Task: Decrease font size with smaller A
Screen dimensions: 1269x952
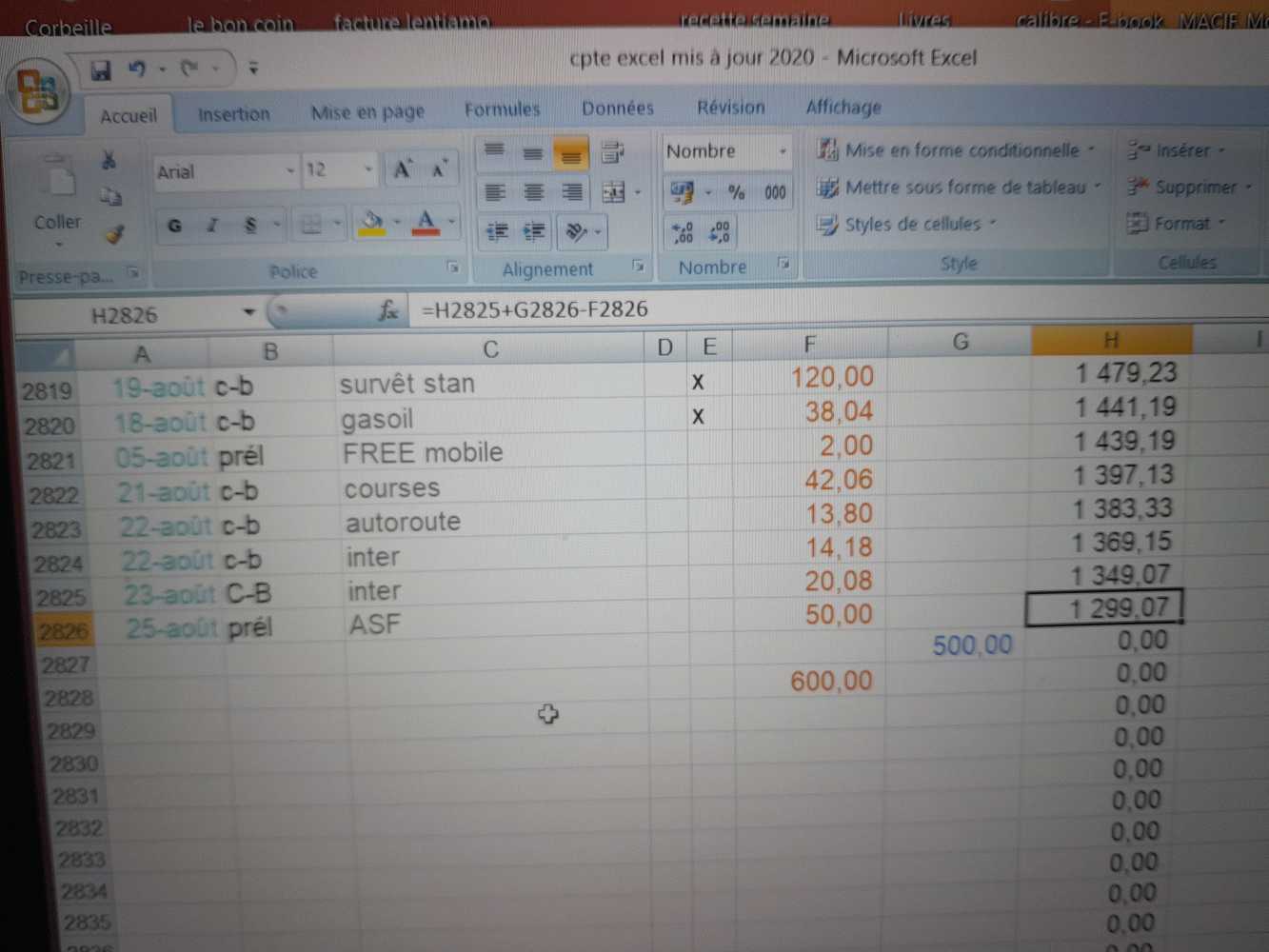Action: (438, 170)
